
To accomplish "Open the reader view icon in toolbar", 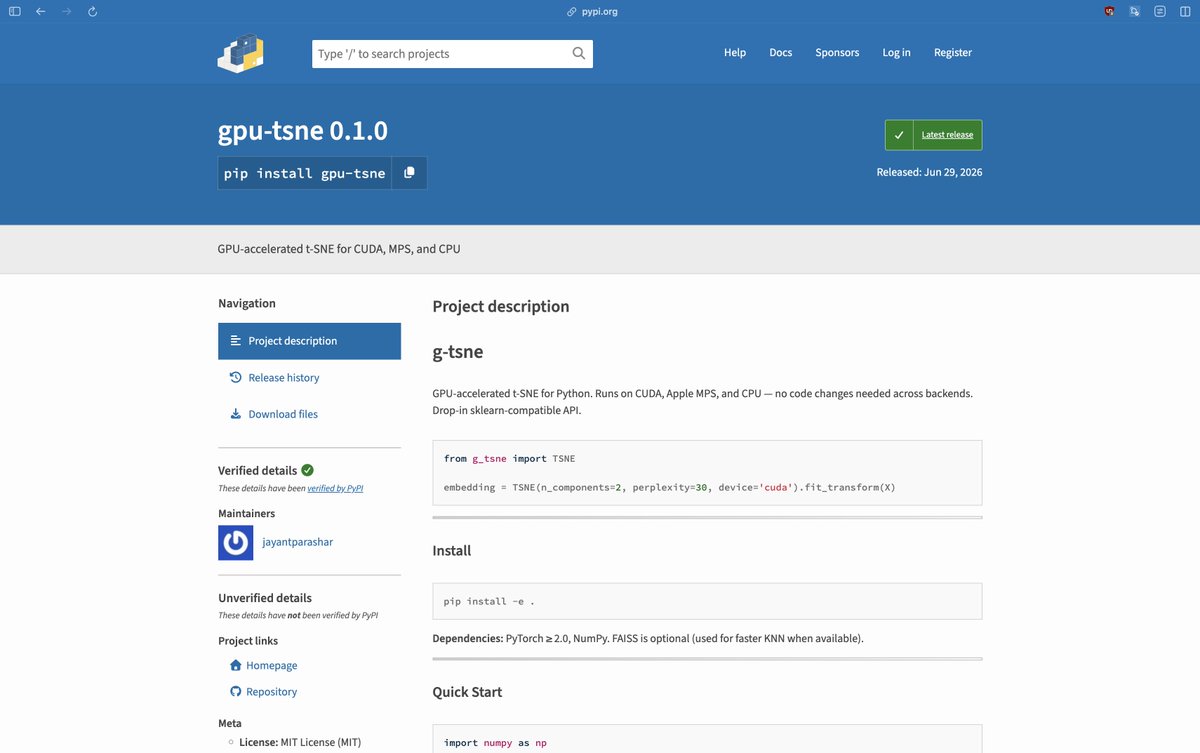I will coord(1160,12).
